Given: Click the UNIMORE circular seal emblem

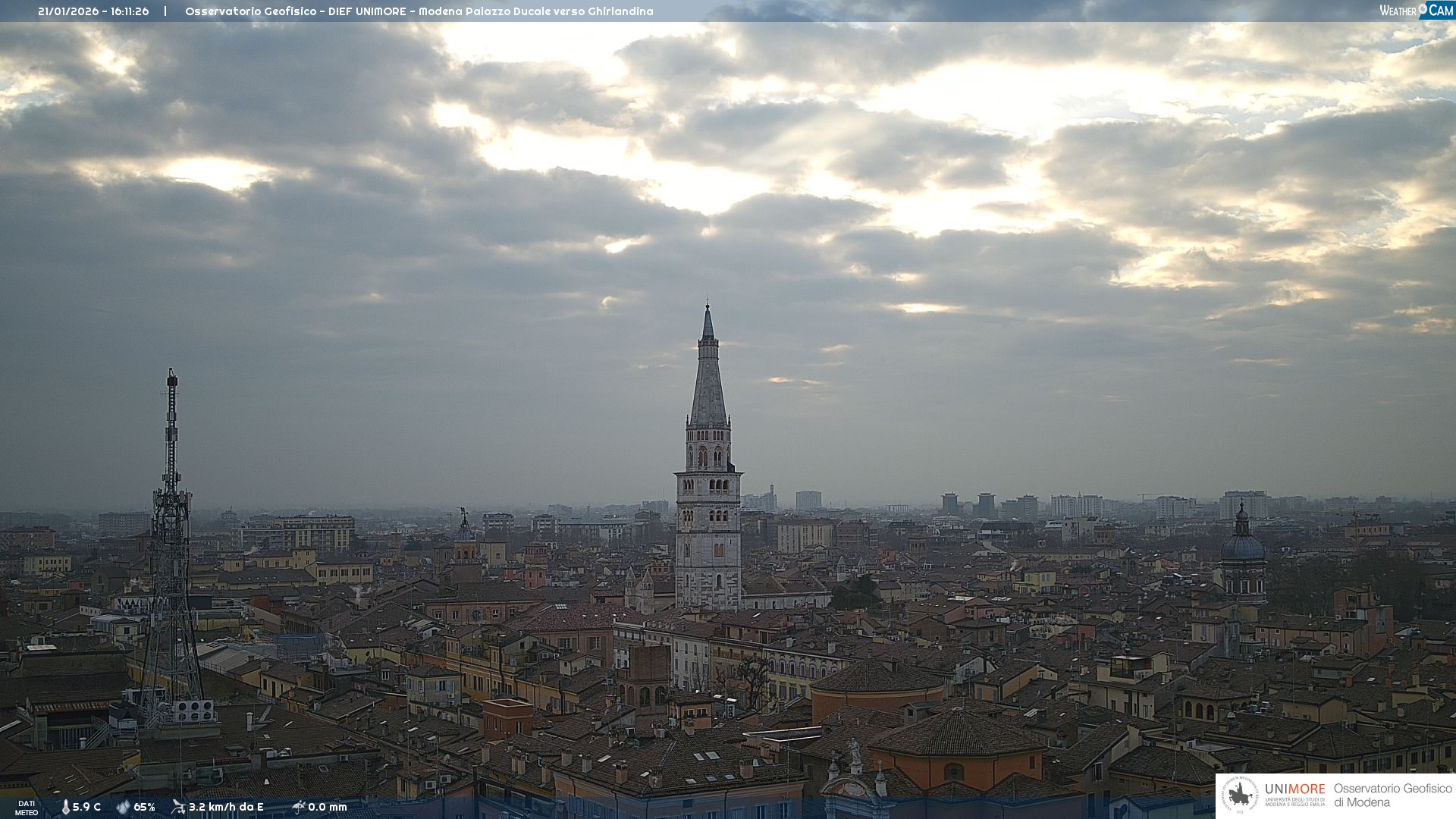Looking at the screenshot, I should tap(1240, 795).
